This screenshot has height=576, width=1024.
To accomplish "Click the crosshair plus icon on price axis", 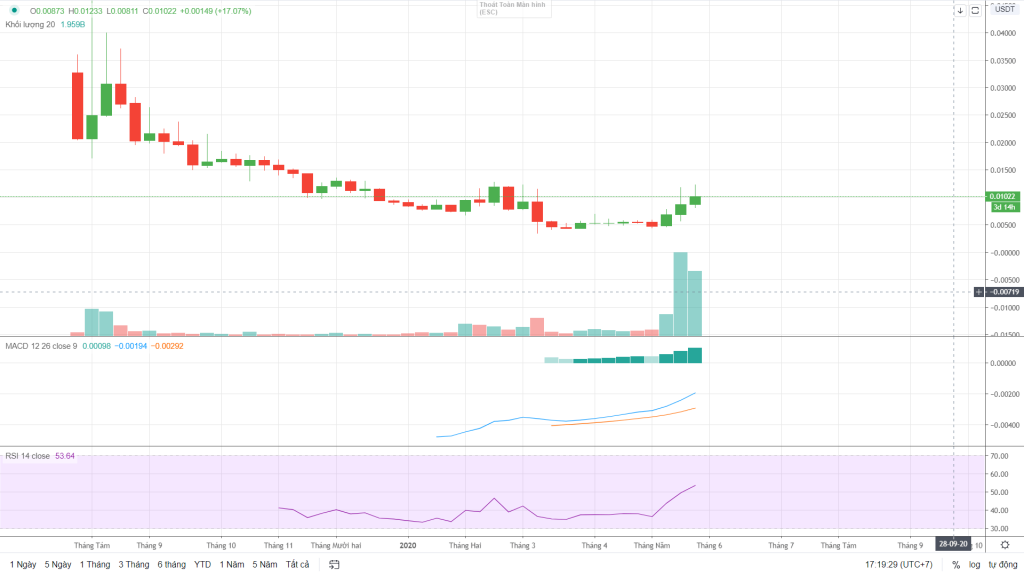I will (979, 291).
